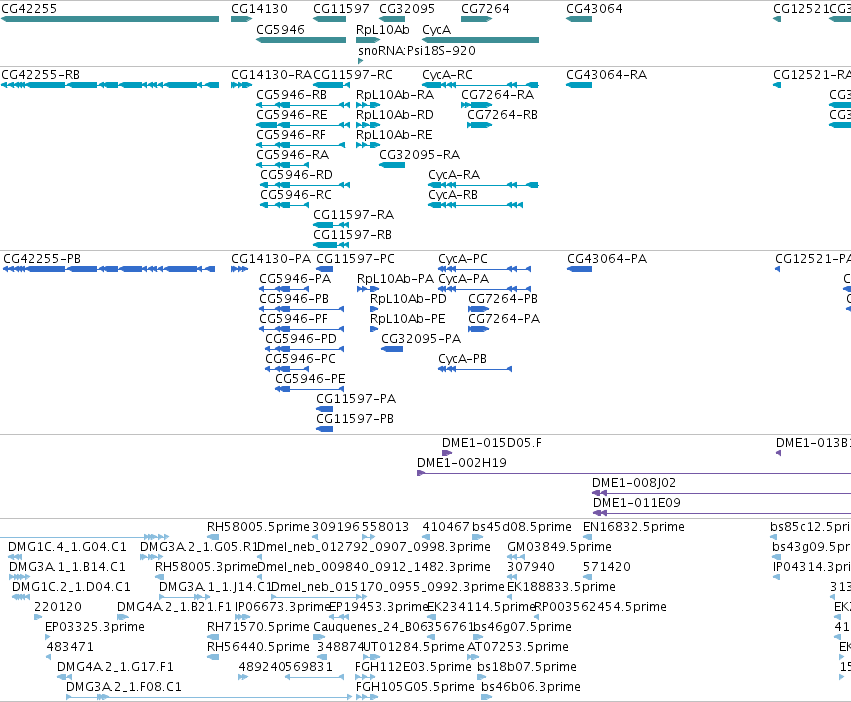Click the 483471 EST label
The width and height of the screenshot is (851, 702).
[x=70, y=647]
